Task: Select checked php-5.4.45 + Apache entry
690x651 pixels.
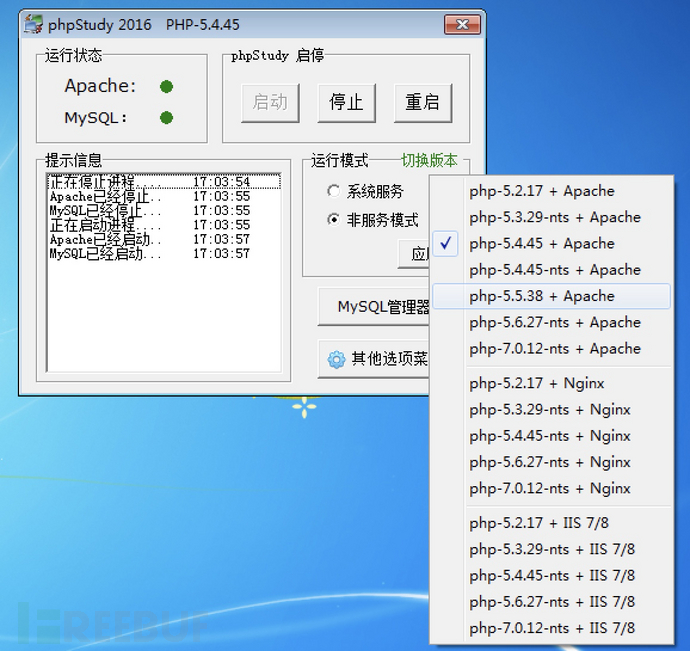Action: tap(551, 243)
